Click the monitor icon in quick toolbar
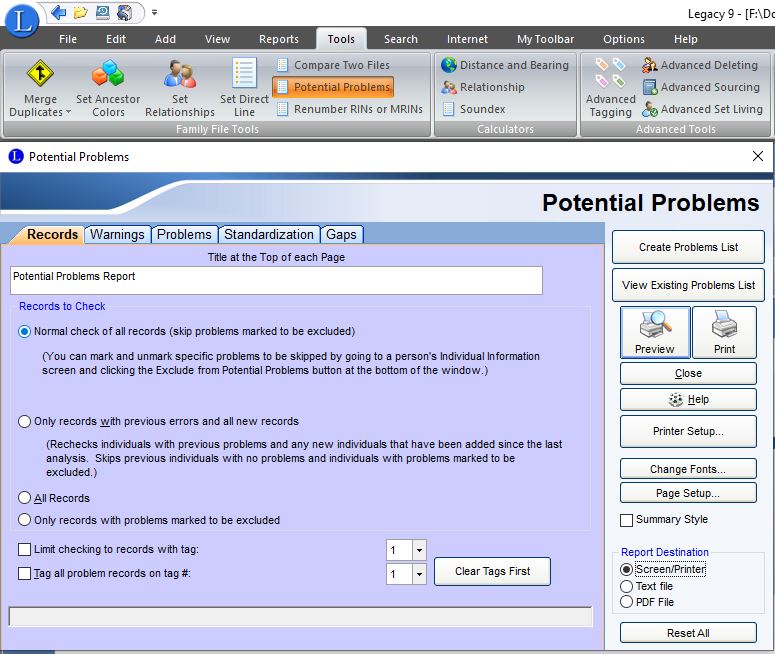 pos(102,12)
